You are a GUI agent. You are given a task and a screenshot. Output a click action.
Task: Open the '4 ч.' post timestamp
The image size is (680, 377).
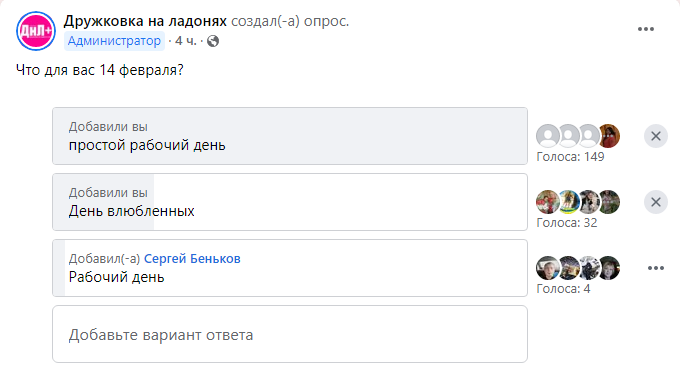coord(186,41)
